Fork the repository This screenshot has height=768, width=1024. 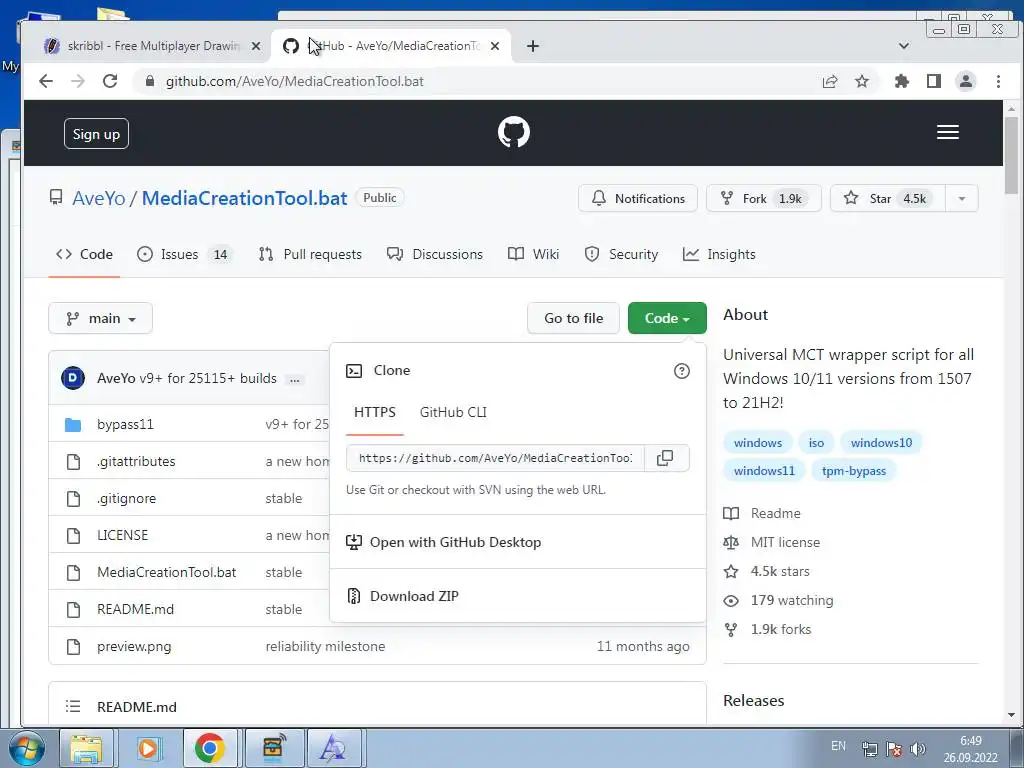tap(763, 199)
